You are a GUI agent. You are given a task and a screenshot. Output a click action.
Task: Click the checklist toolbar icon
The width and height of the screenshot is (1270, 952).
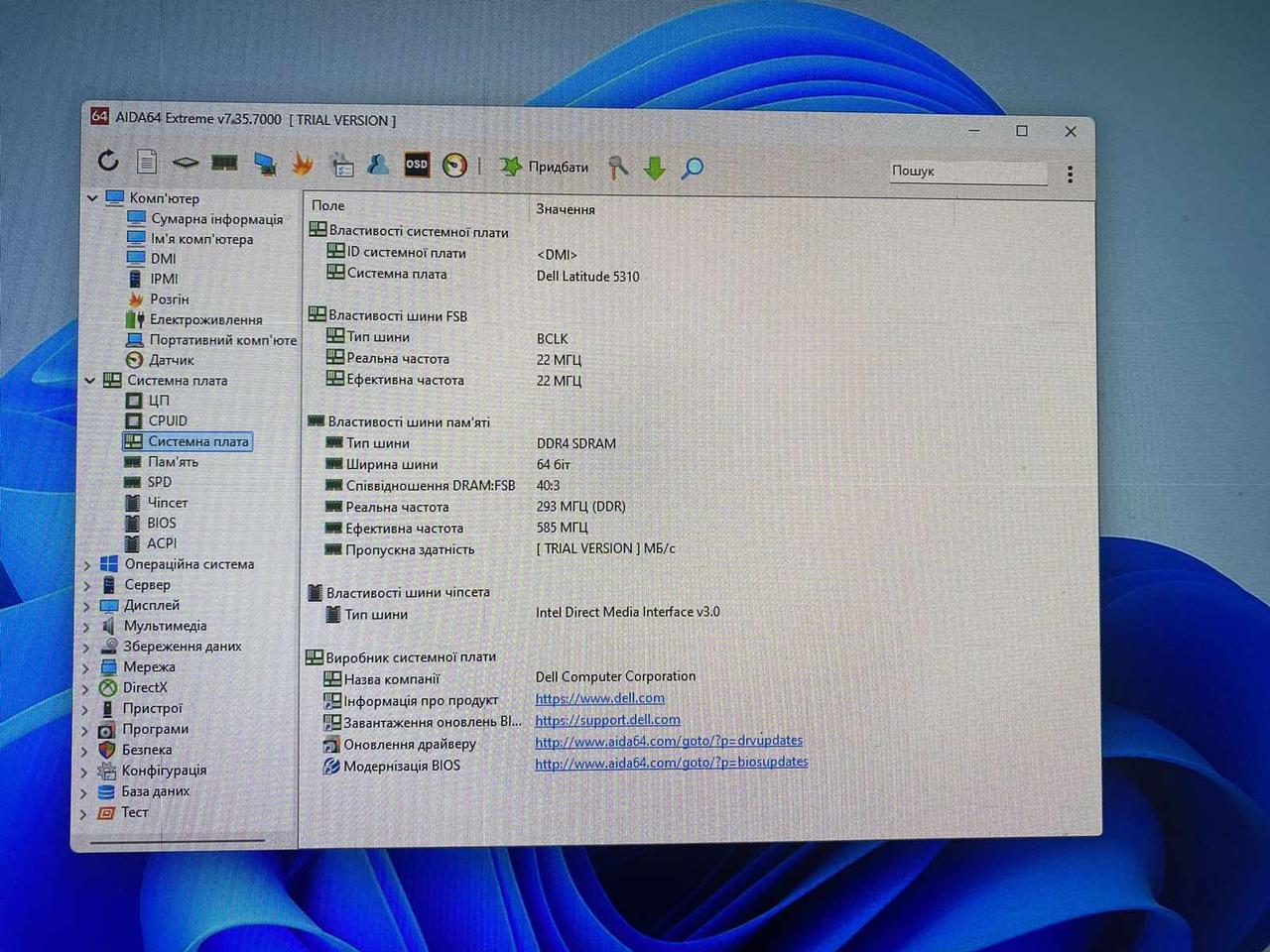point(341,164)
